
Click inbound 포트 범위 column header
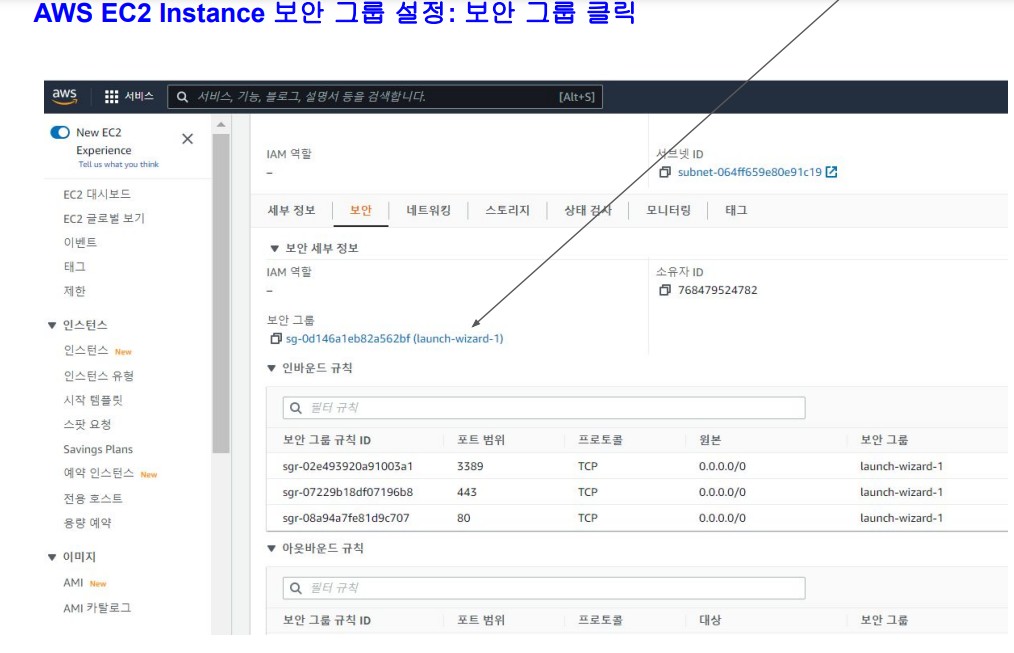click(x=481, y=440)
